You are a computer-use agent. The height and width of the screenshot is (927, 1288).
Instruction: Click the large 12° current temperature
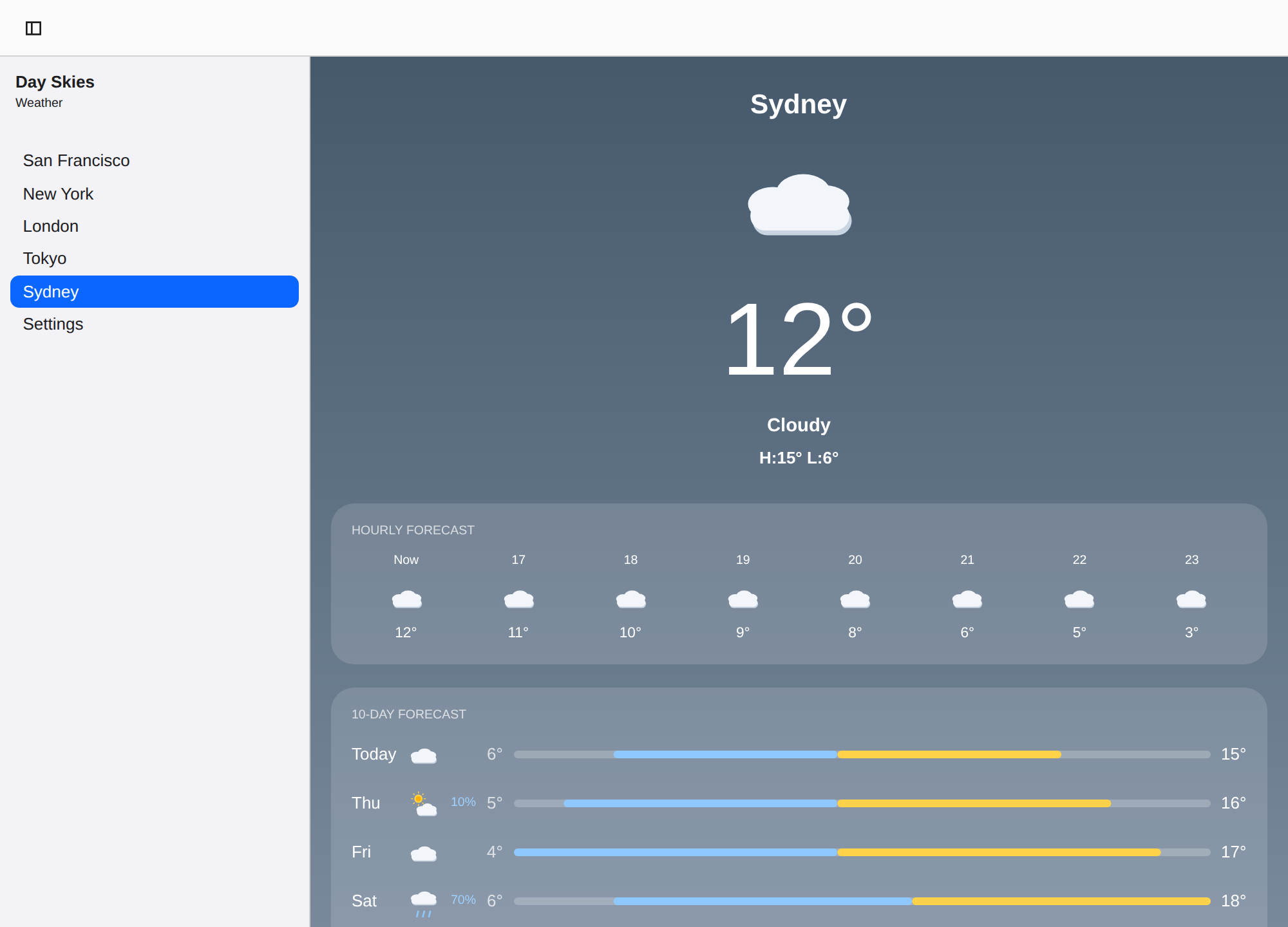click(x=799, y=339)
